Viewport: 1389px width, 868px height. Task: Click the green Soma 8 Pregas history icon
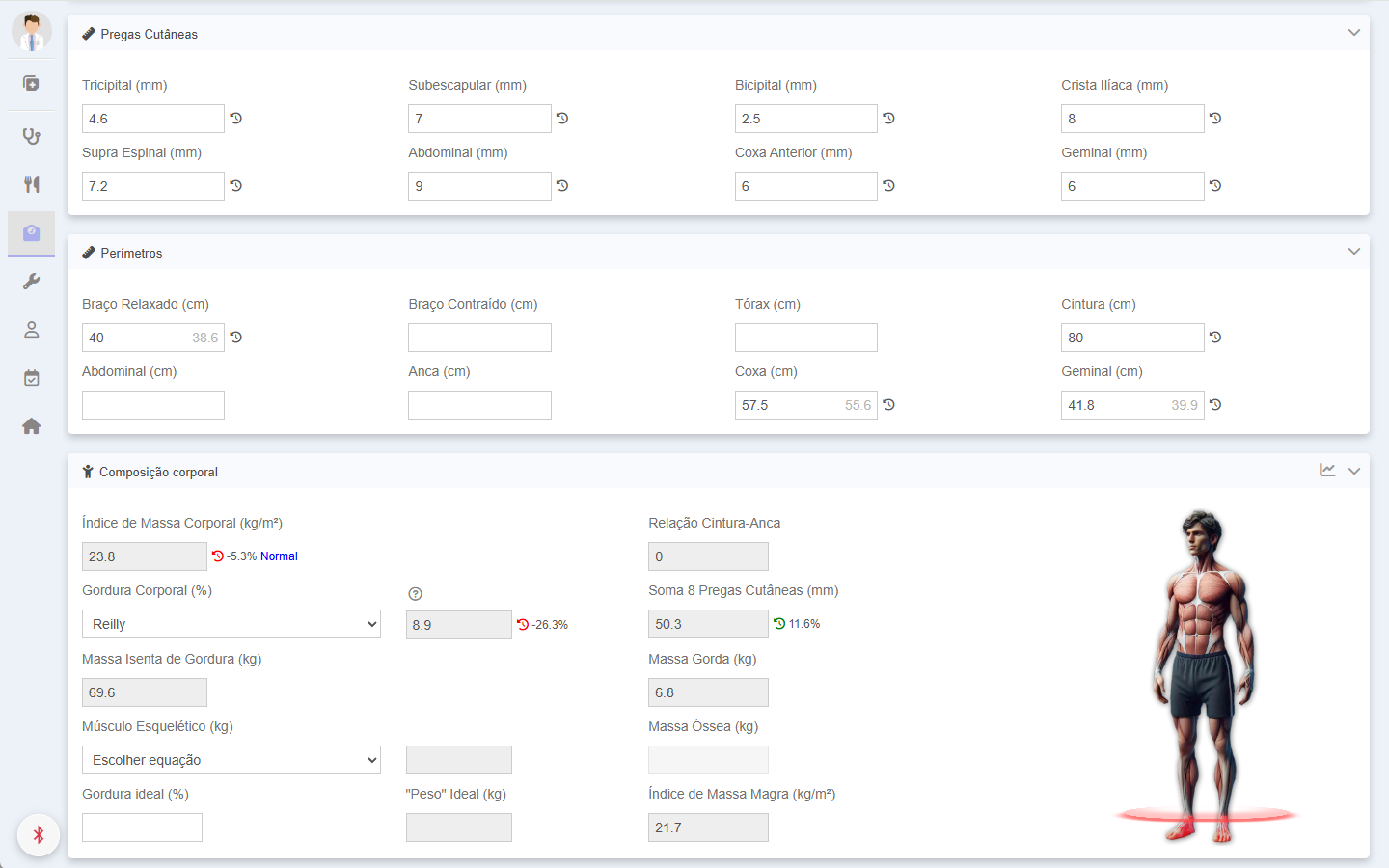click(x=779, y=624)
